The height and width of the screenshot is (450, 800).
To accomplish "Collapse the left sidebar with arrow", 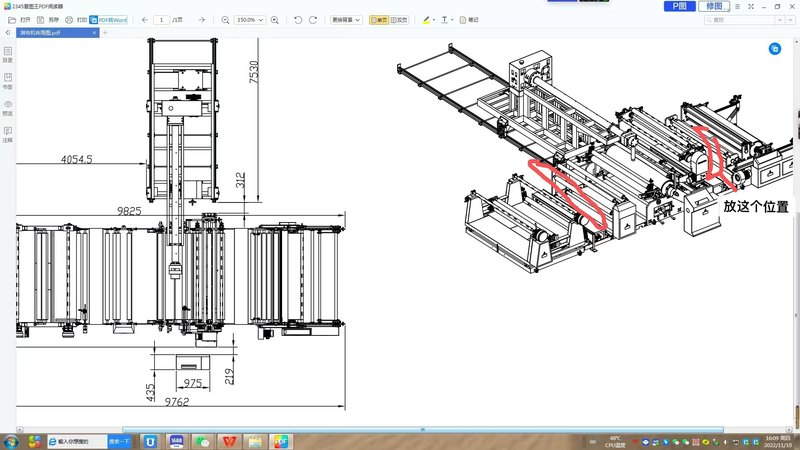I will [8, 33].
